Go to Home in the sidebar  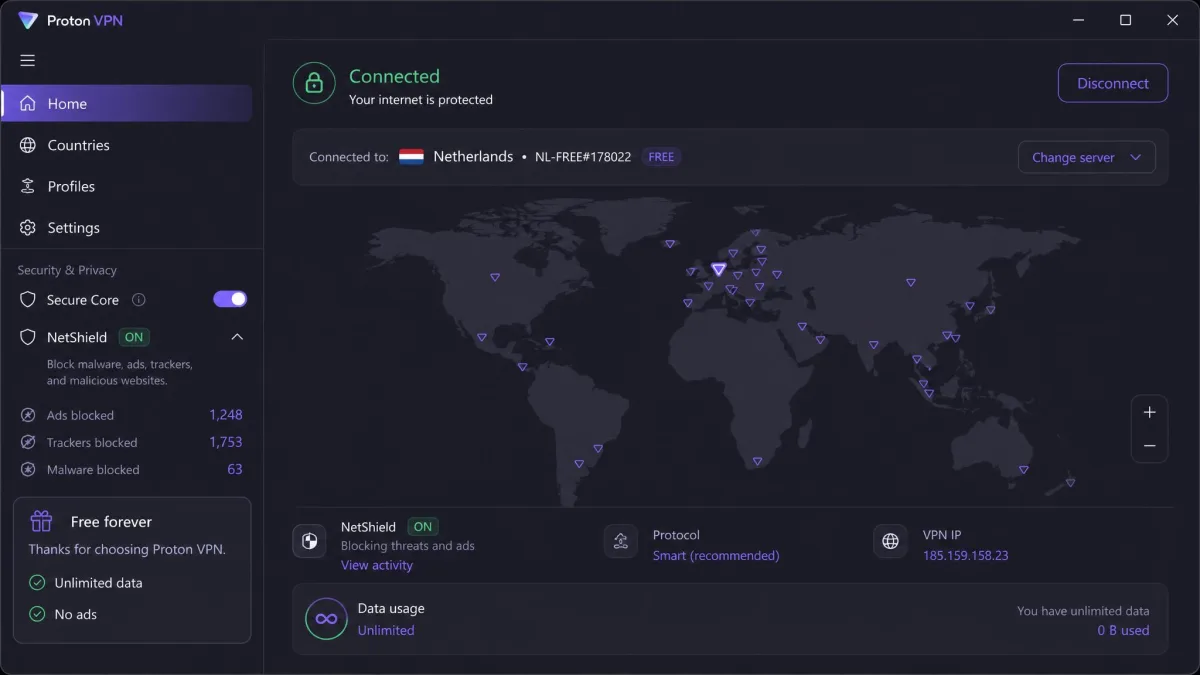tap(126, 104)
